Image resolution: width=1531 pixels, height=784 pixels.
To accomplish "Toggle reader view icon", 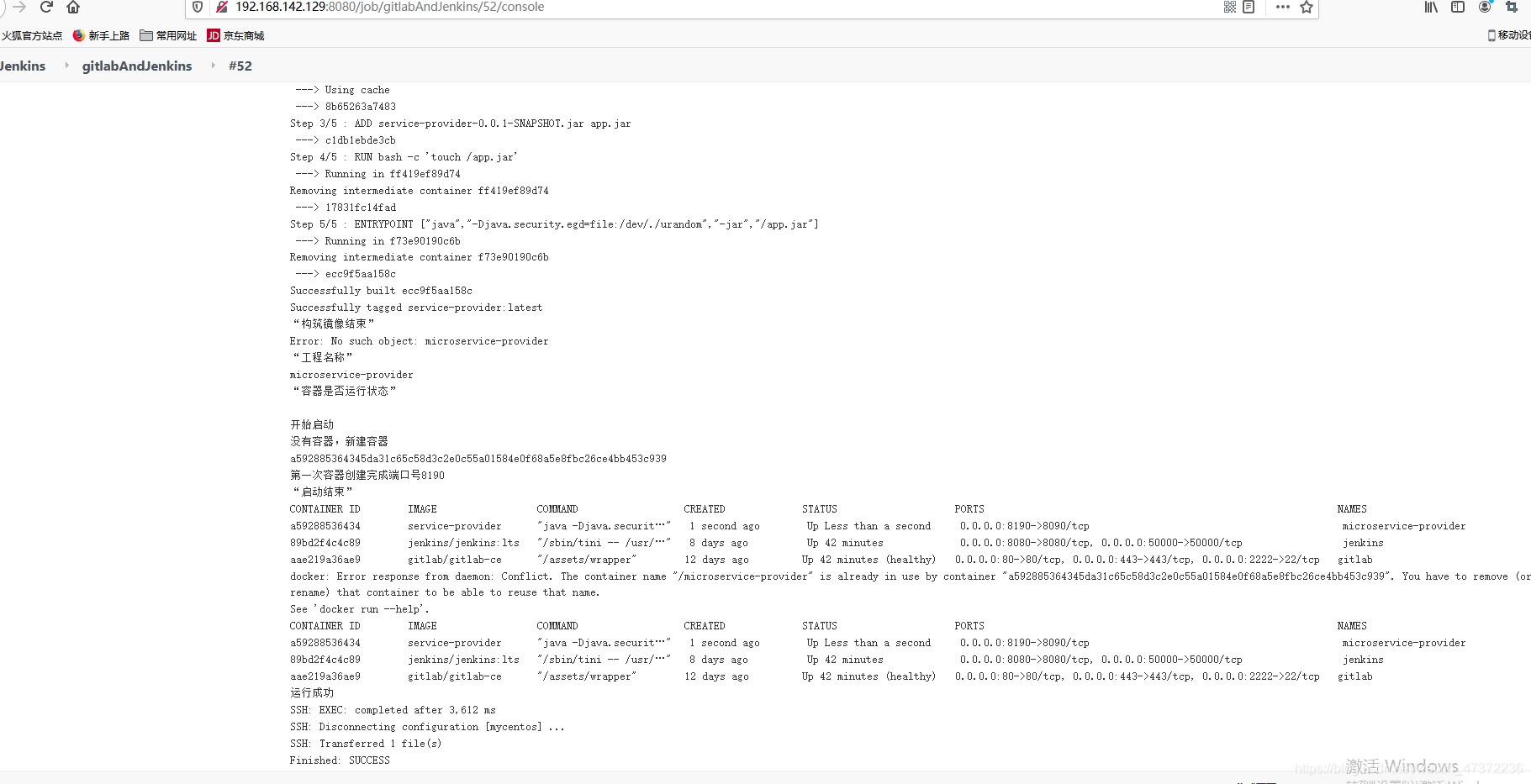I will [1249, 7].
